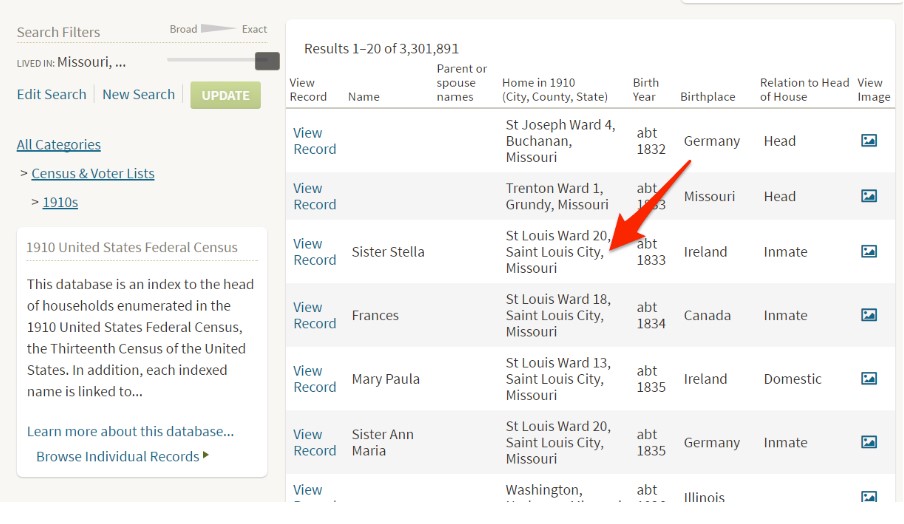This screenshot has height=524, width=904.
Task: Click the Canada birthplace cell
Action: (x=707, y=315)
